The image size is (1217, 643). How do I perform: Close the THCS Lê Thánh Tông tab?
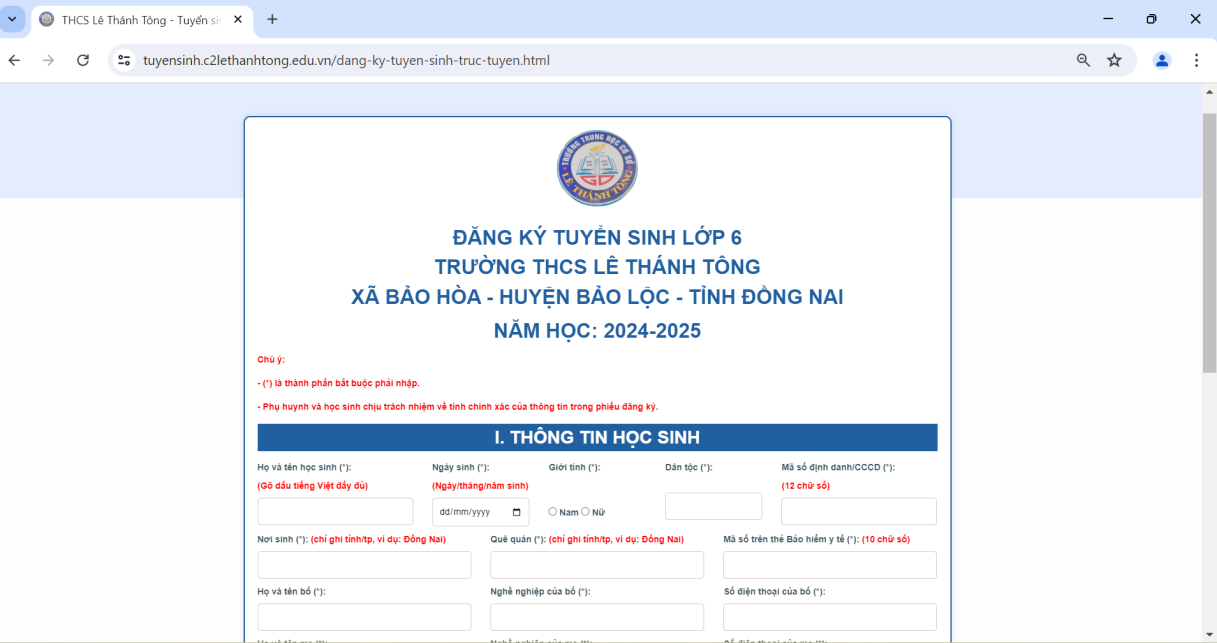240,19
